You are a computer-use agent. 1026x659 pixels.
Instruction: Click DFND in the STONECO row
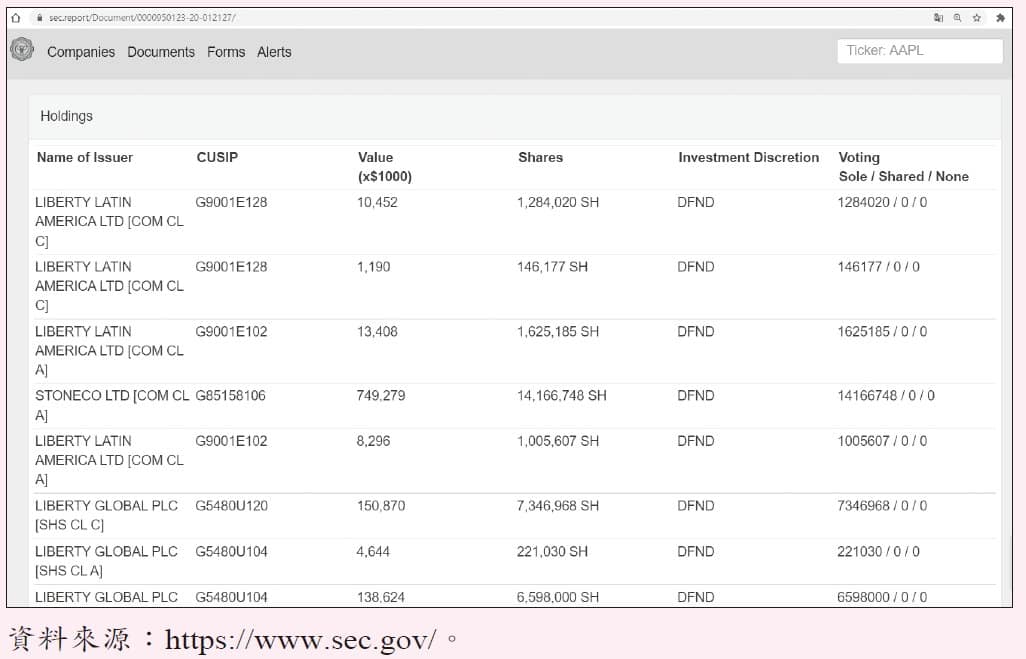click(696, 396)
